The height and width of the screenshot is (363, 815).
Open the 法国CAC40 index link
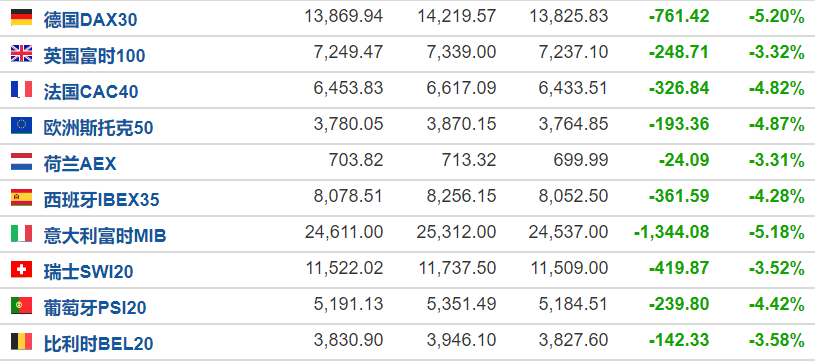(91, 92)
